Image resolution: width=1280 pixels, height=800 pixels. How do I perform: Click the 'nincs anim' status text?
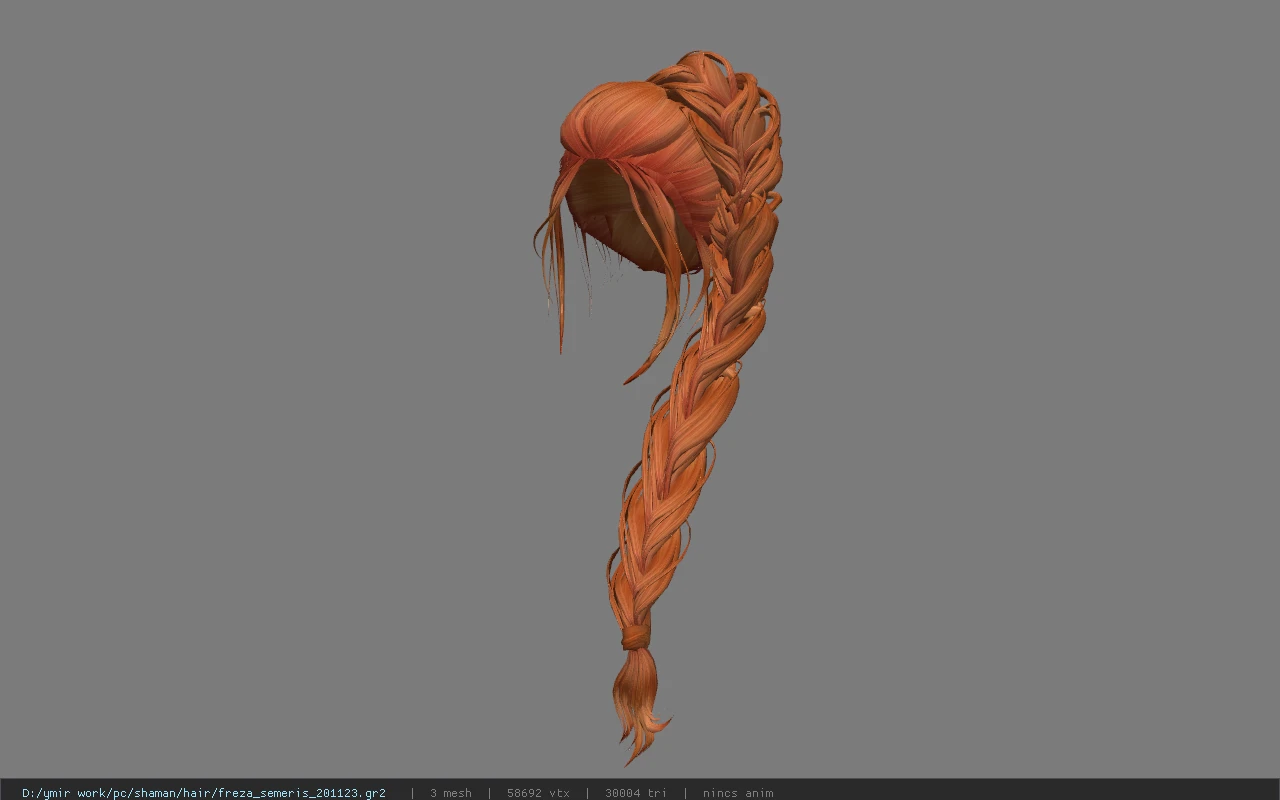click(x=738, y=793)
